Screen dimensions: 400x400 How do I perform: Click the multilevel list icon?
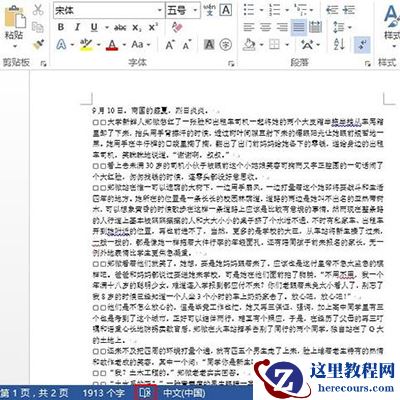[300, 10]
